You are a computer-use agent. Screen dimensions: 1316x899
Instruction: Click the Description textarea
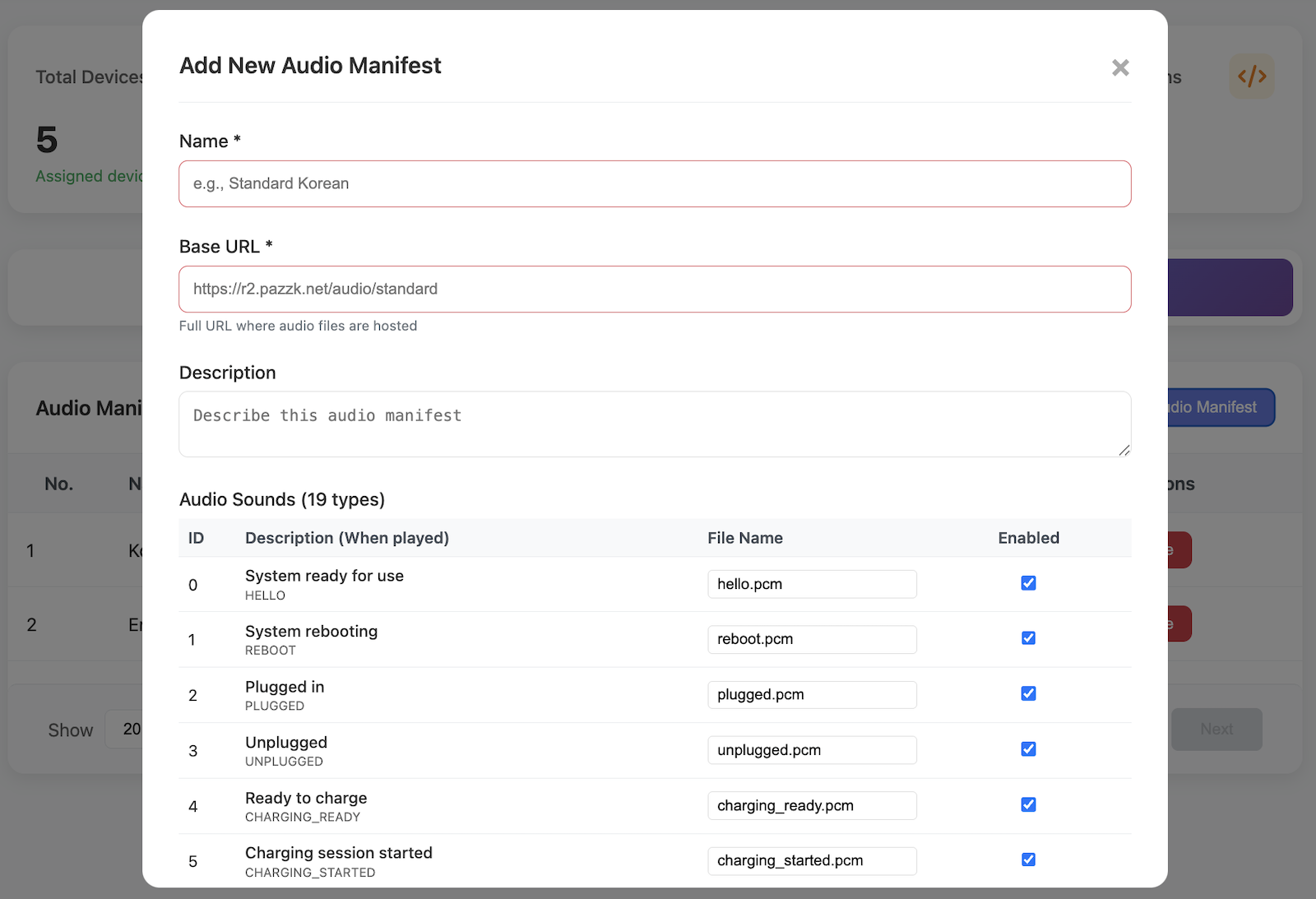[x=654, y=424]
